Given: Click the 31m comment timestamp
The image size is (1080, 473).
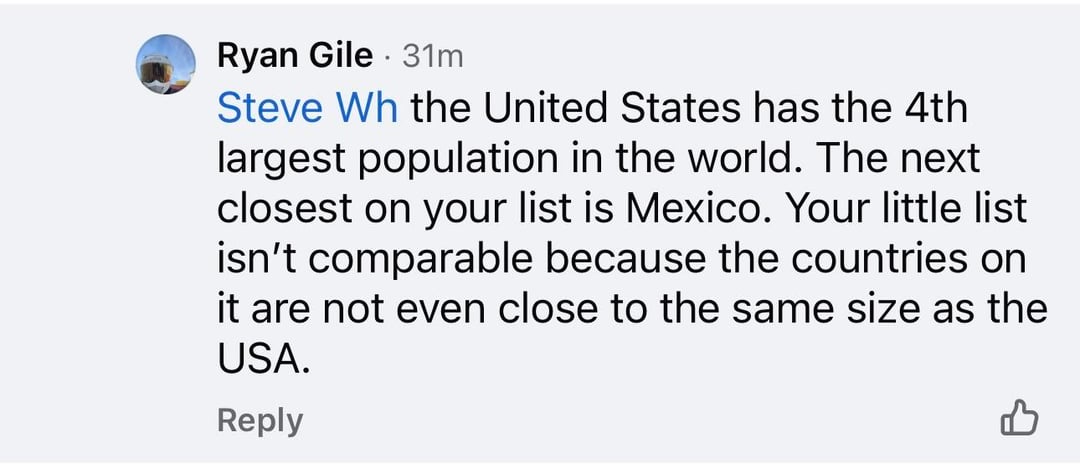Looking at the screenshot, I should (x=432, y=58).
